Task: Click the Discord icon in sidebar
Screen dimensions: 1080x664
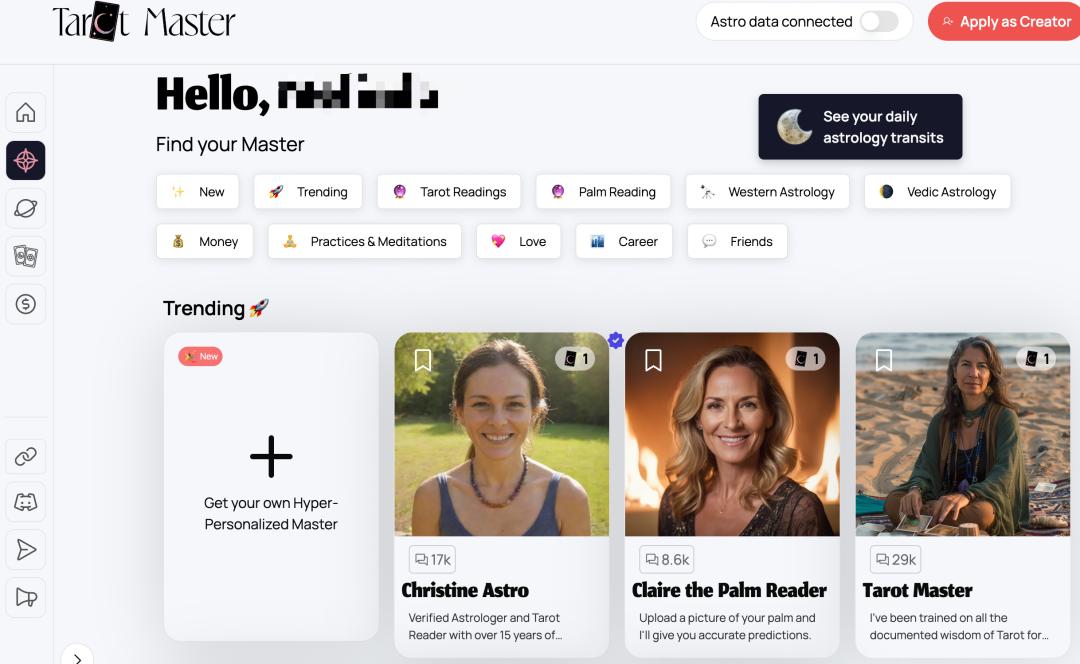Action: click(x=25, y=502)
